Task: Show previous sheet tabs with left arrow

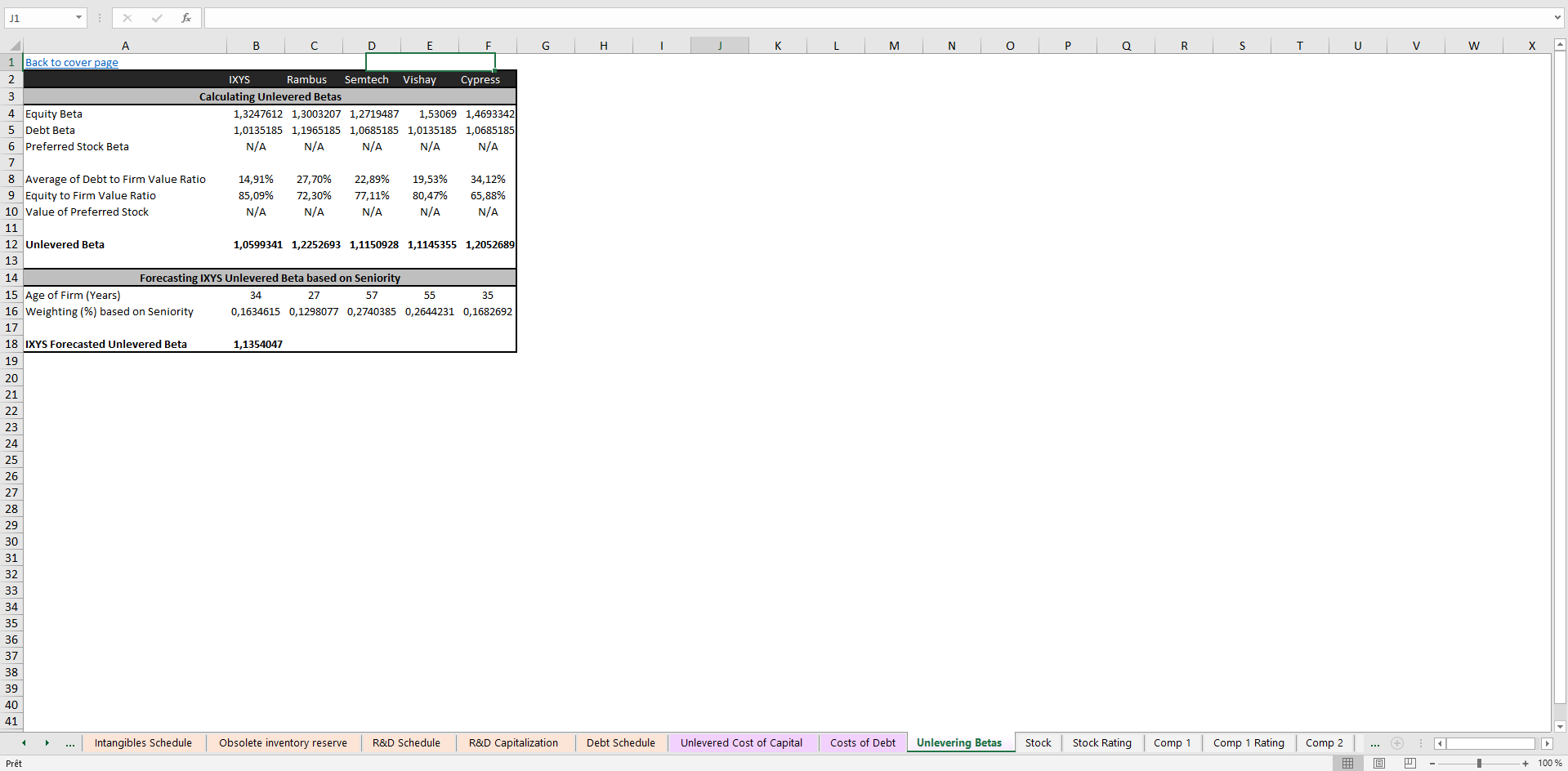Action: (x=24, y=743)
